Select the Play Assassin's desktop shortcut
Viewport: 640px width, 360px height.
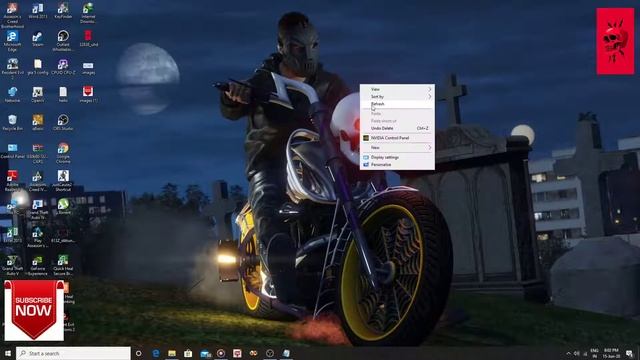click(38, 237)
